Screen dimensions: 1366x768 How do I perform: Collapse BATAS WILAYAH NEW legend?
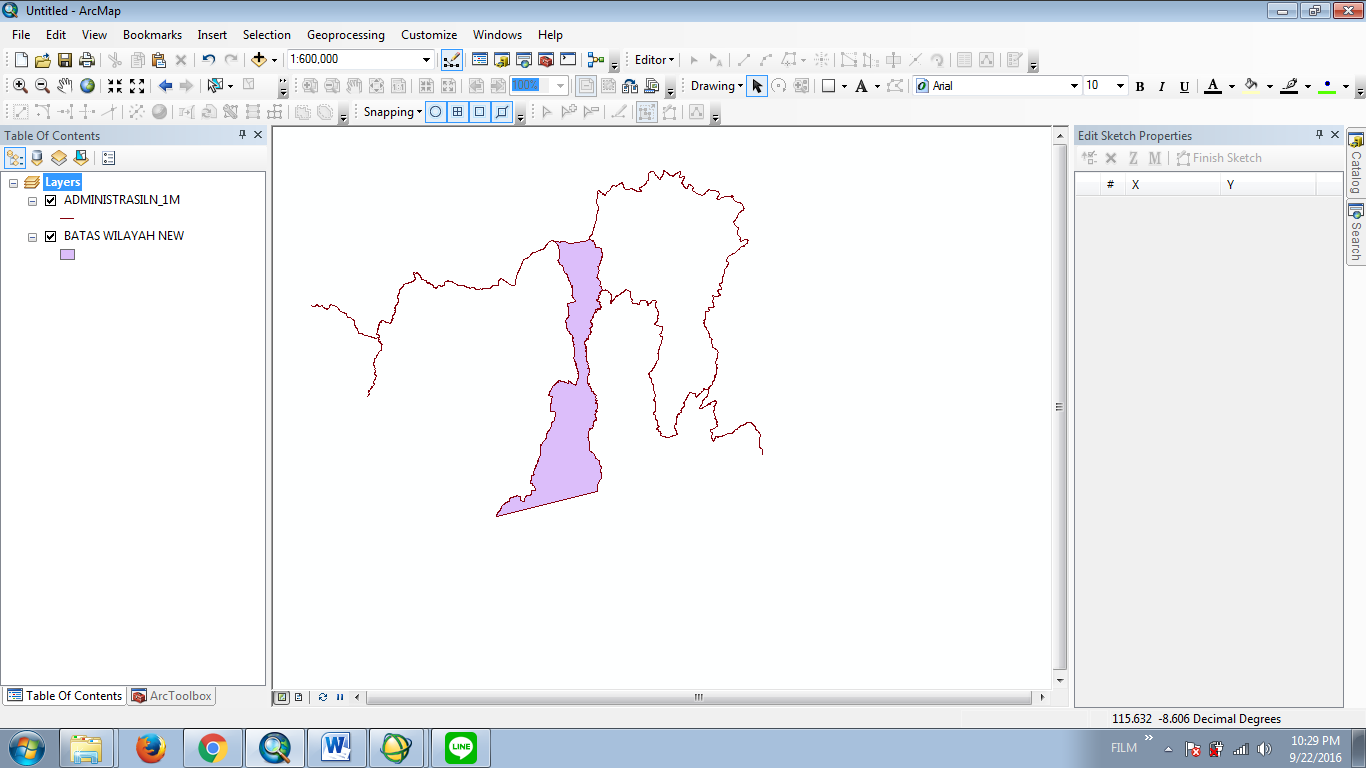point(33,237)
